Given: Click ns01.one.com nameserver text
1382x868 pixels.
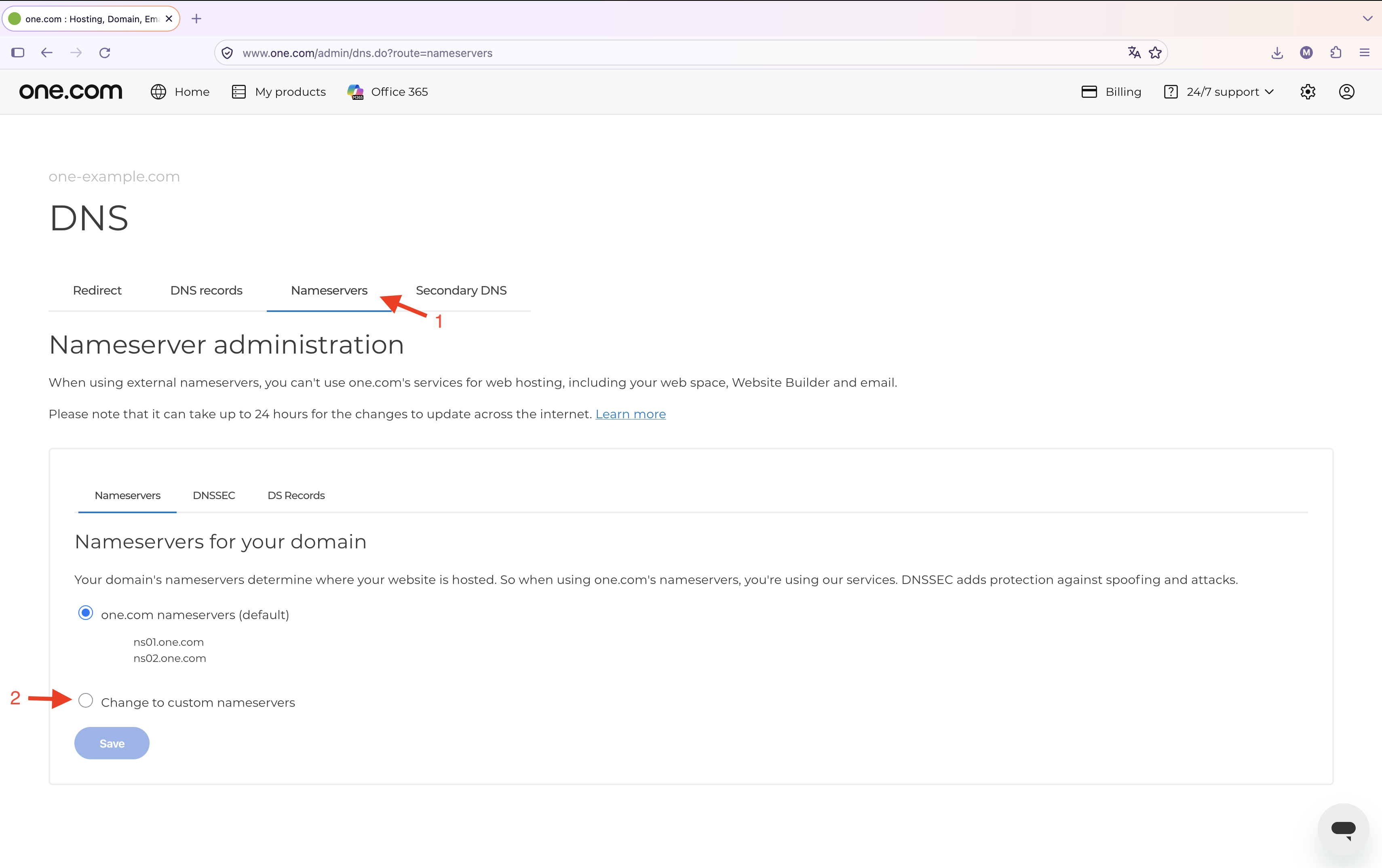Looking at the screenshot, I should coord(169,642).
